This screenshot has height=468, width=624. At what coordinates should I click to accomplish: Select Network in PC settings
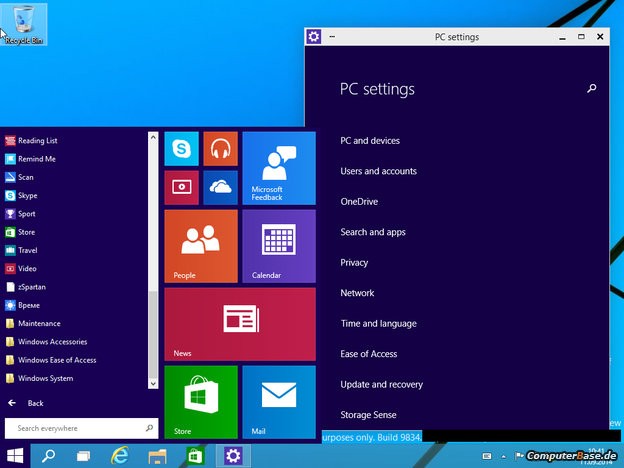point(357,293)
